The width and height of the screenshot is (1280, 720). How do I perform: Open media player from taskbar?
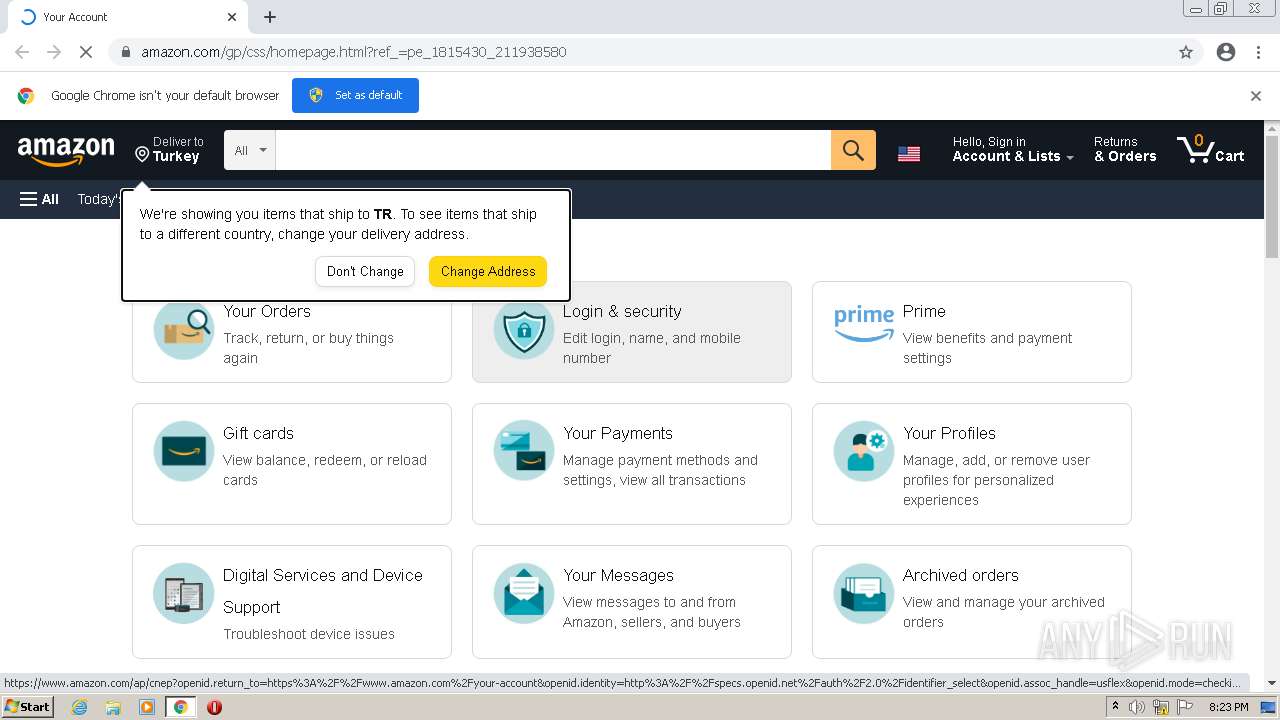tap(147, 707)
